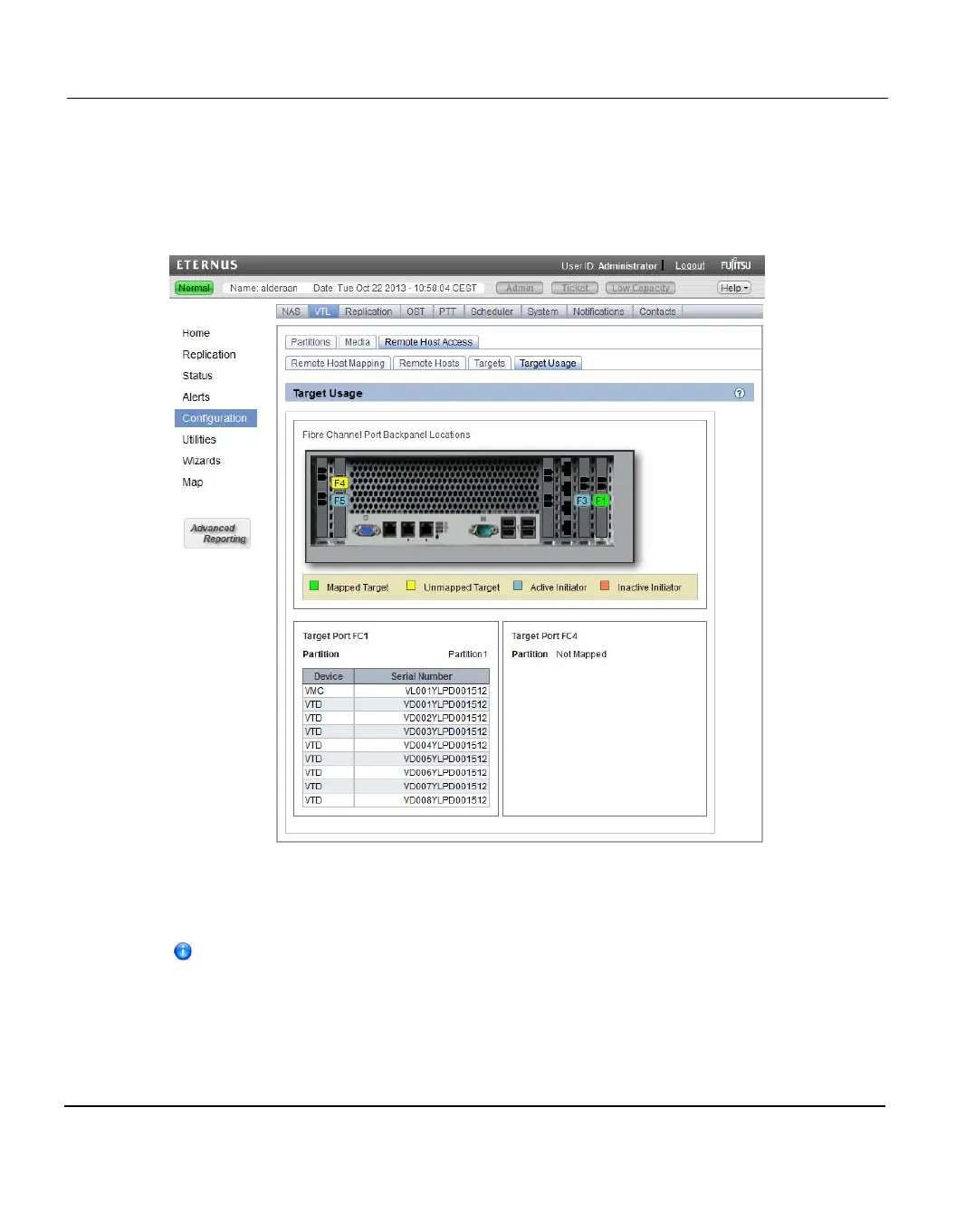This screenshot has width=975, height=1232.
Task: Open Replication in the sidebar
Action: (209, 355)
